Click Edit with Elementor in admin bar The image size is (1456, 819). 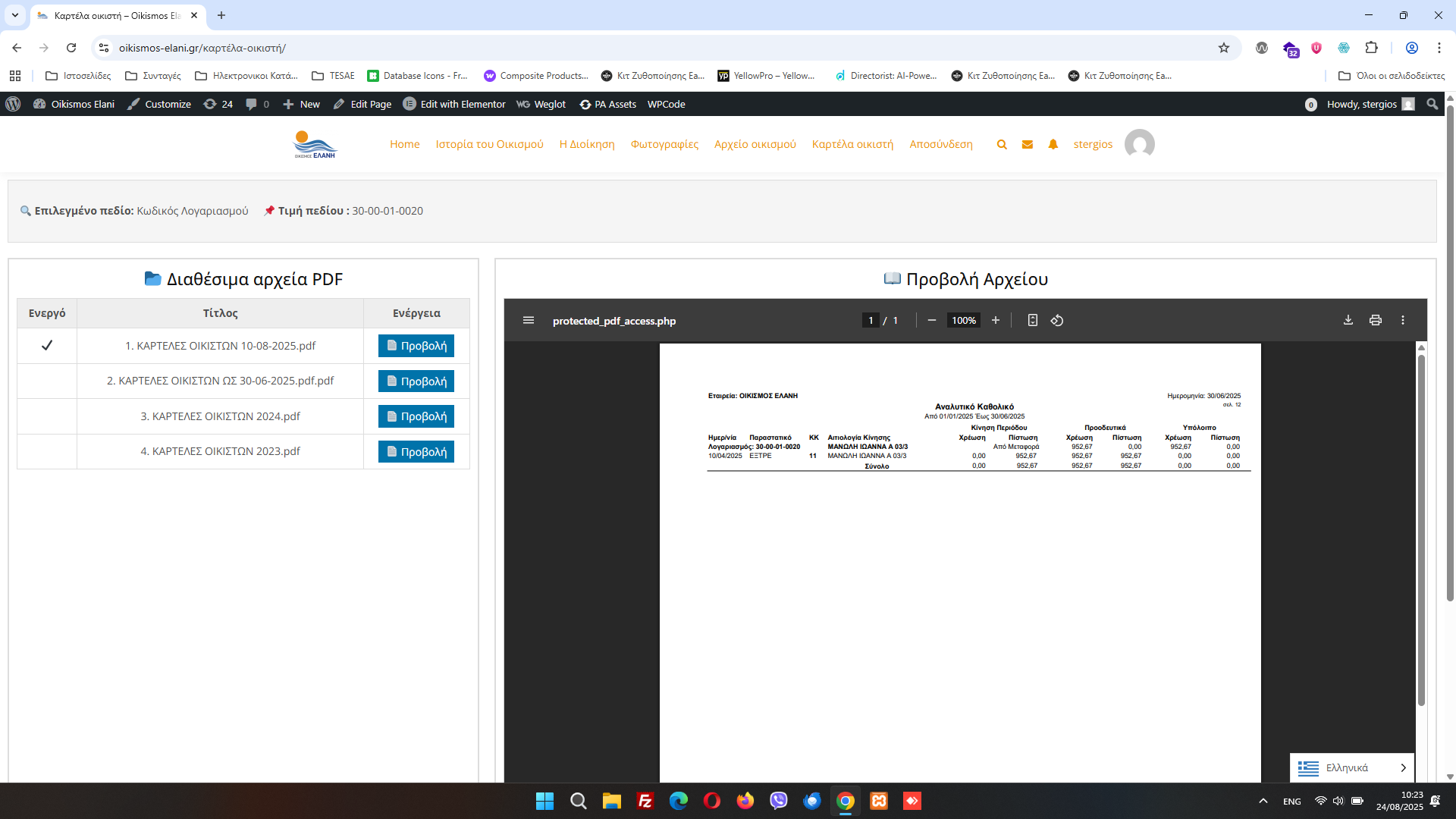click(453, 104)
